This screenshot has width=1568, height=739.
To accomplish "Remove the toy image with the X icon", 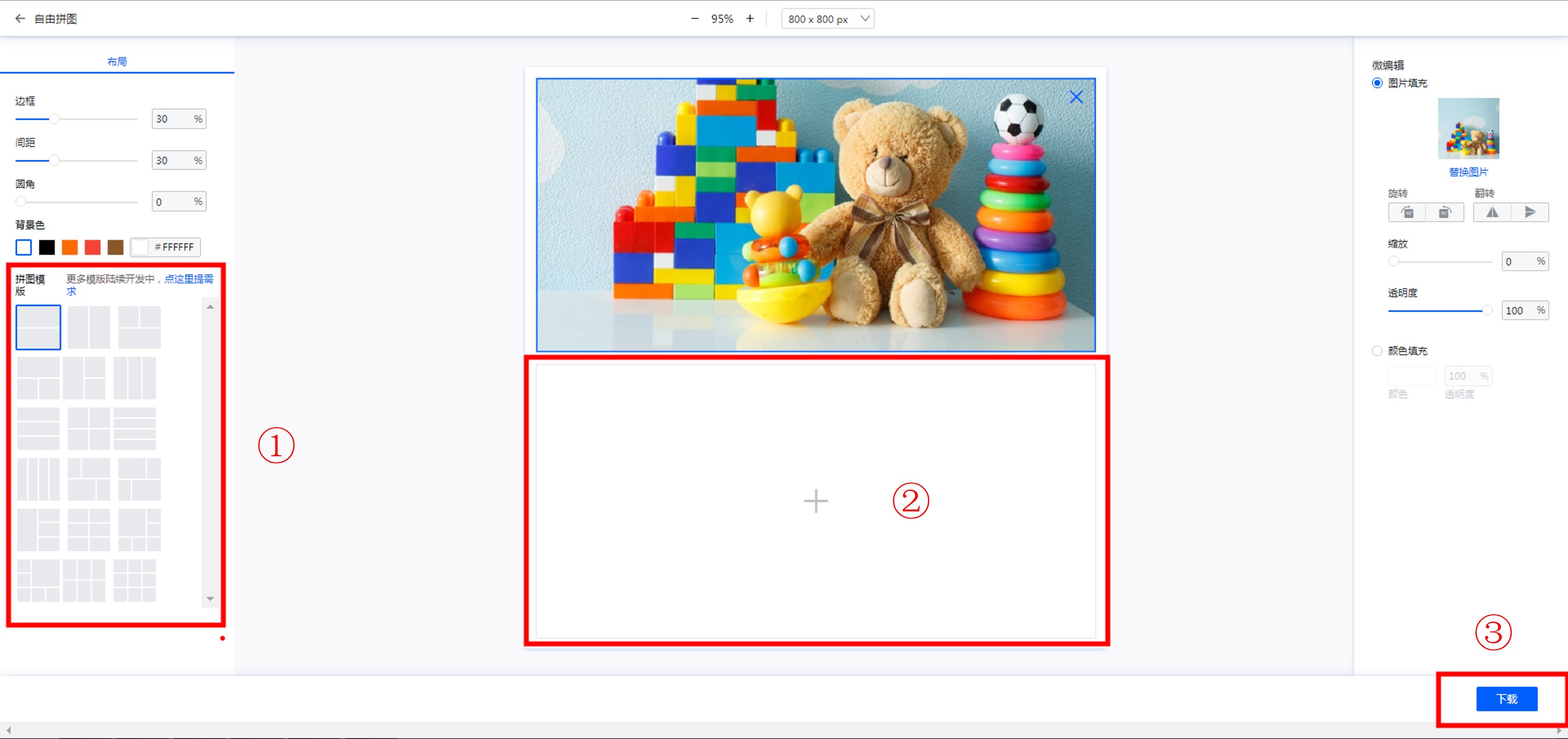I will click(1076, 97).
